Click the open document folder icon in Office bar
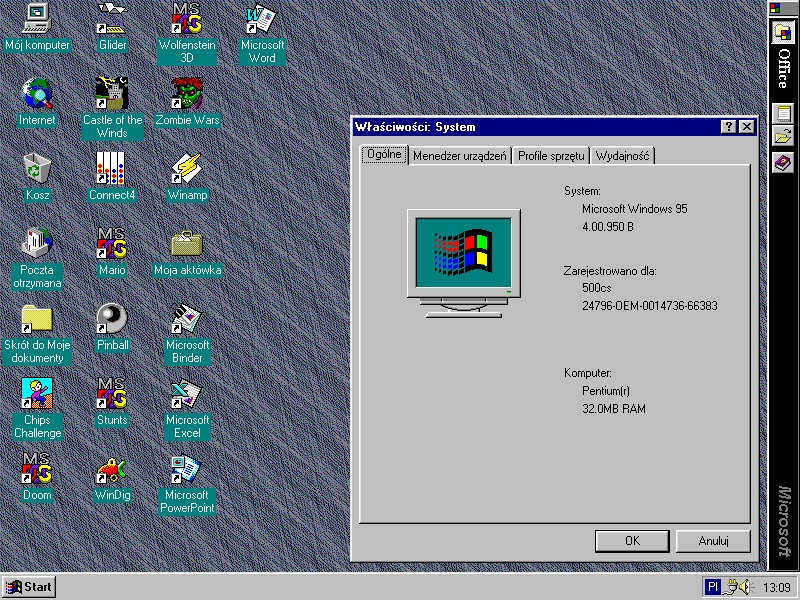Screen dimensions: 800x600 [x=782, y=137]
